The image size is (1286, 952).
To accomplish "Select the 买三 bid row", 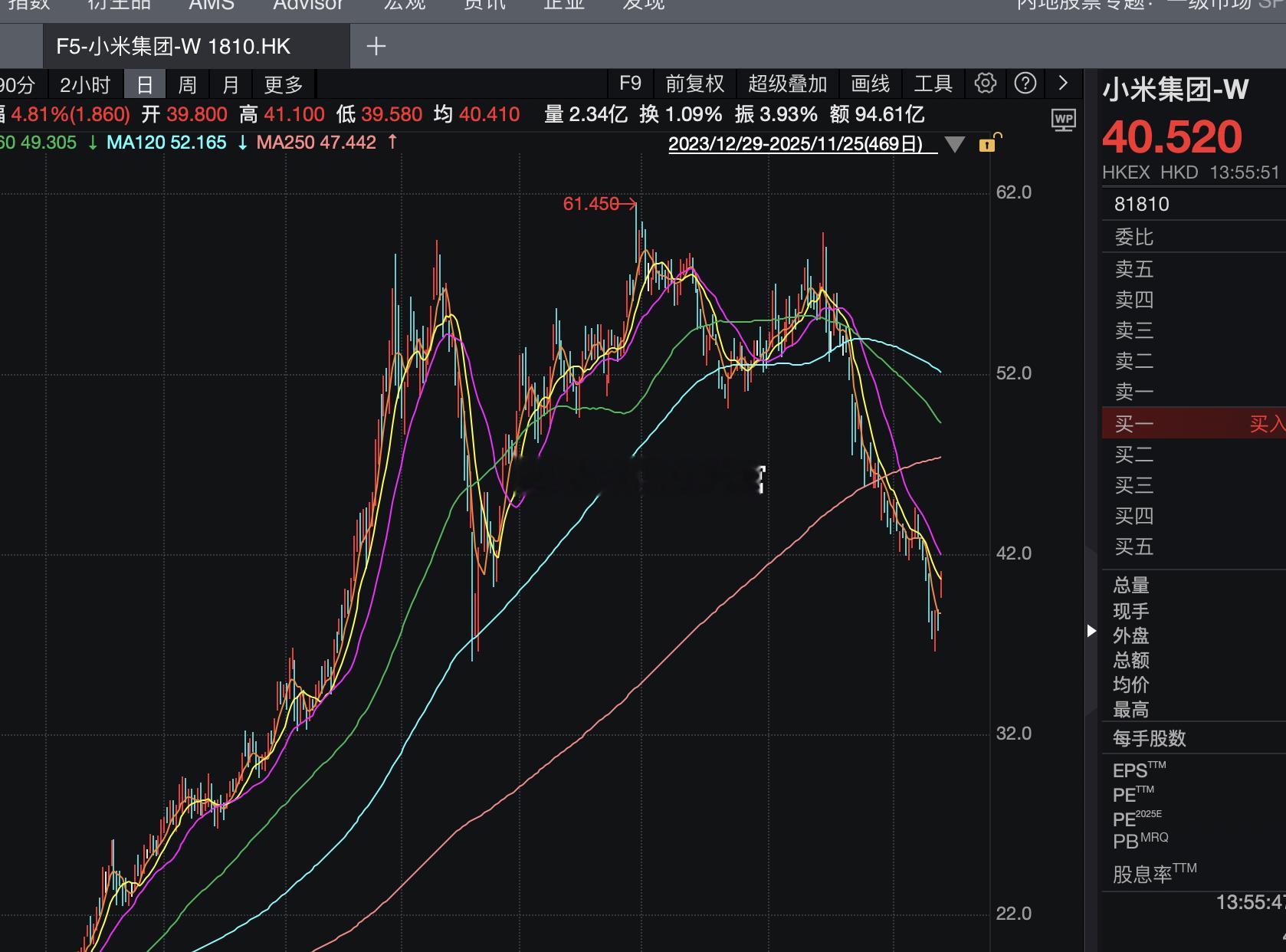I will 1194,486.
